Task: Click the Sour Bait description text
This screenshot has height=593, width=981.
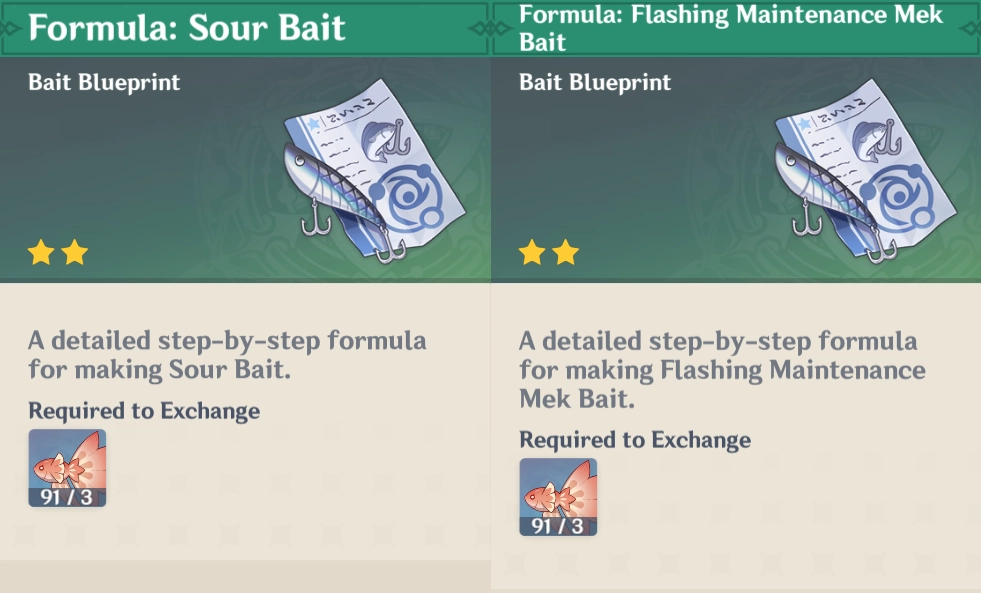Action: click(227, 355)
